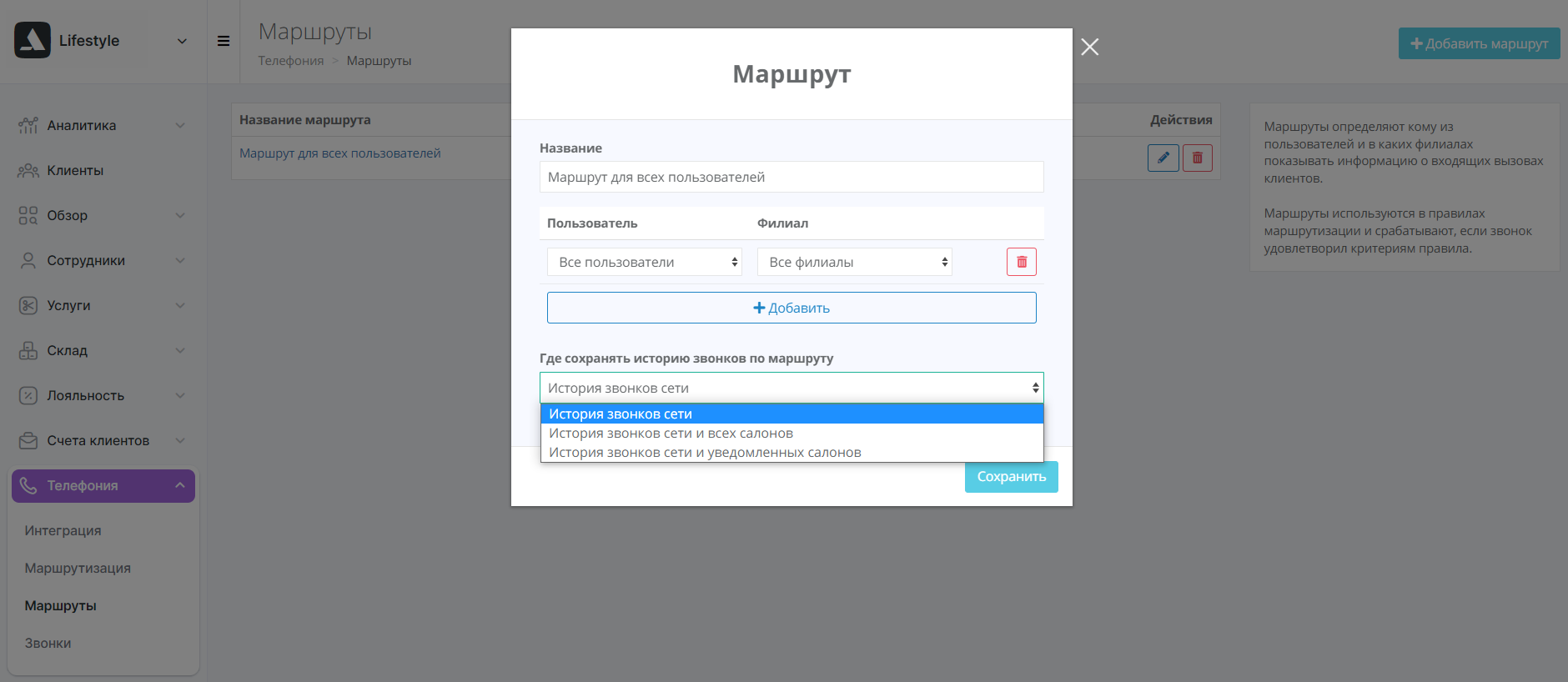The height and width of the screenshot is (682, 1568).
Task: Click the red trash icon in Действия column
Action: (1197, 158)
